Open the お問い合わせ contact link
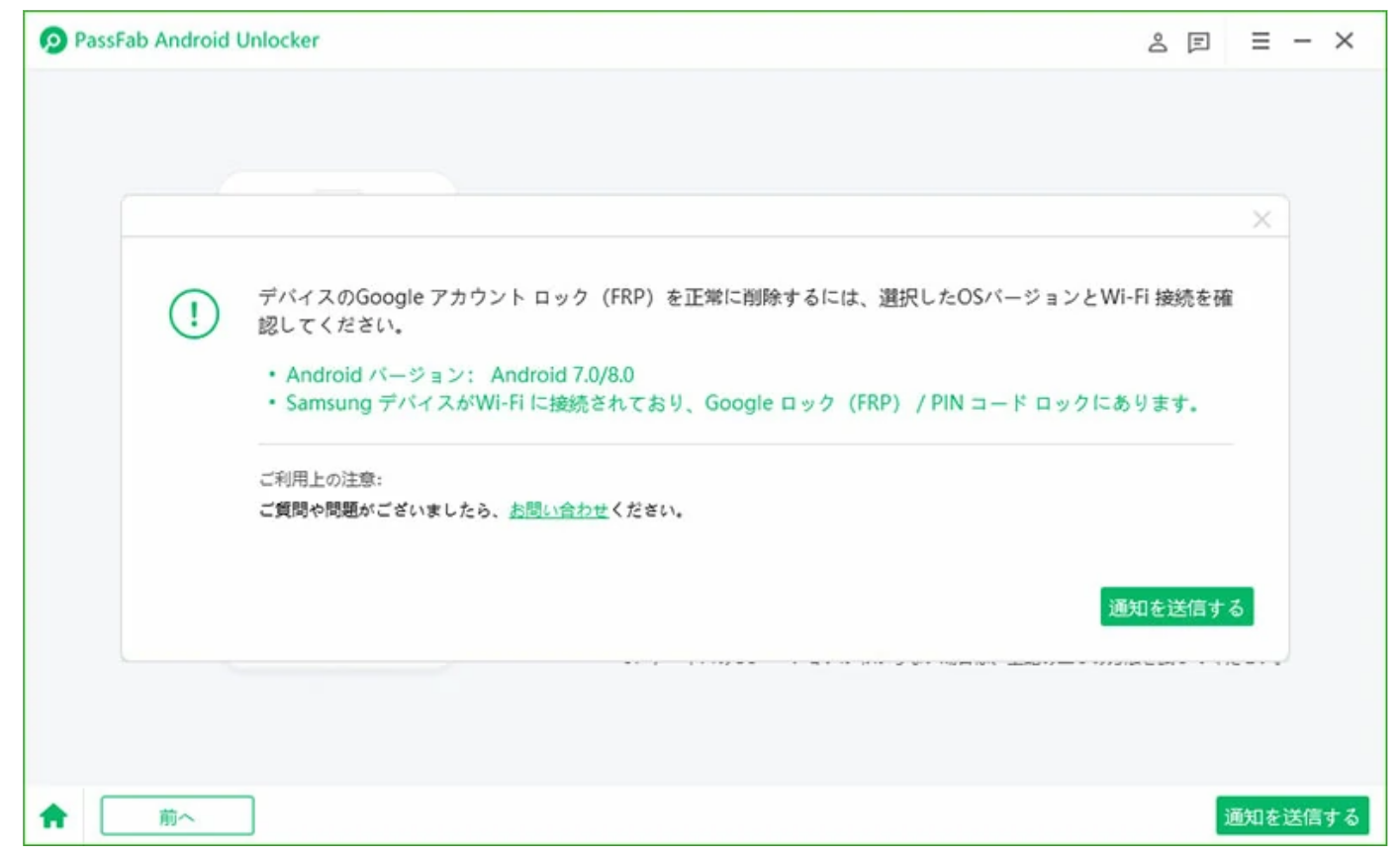This screenshot has width=1400, height=858. pos(558,511)
